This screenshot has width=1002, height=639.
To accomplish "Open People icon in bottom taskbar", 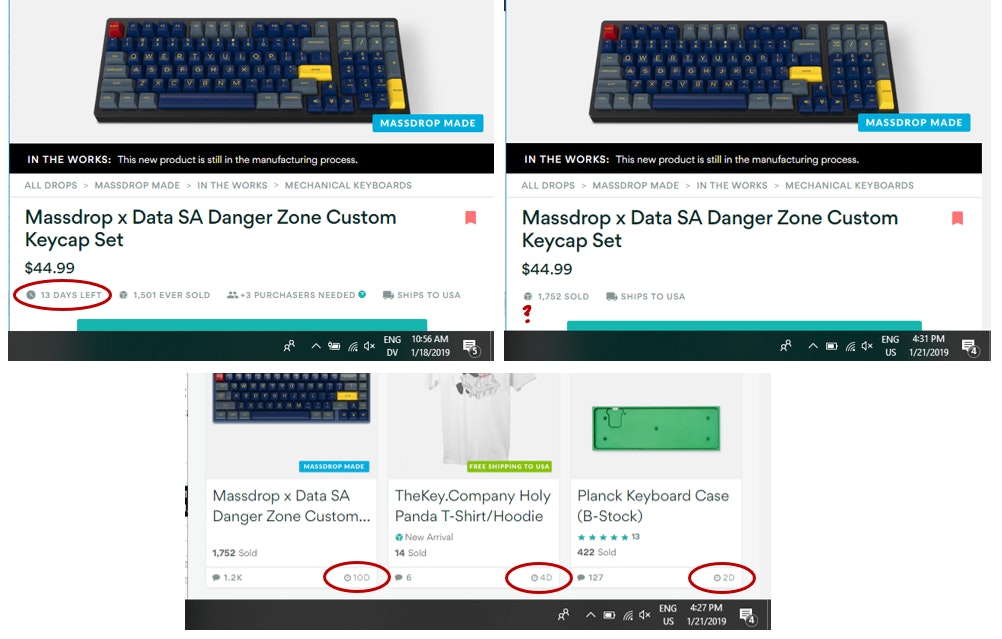I will click(x=563, y=615).
